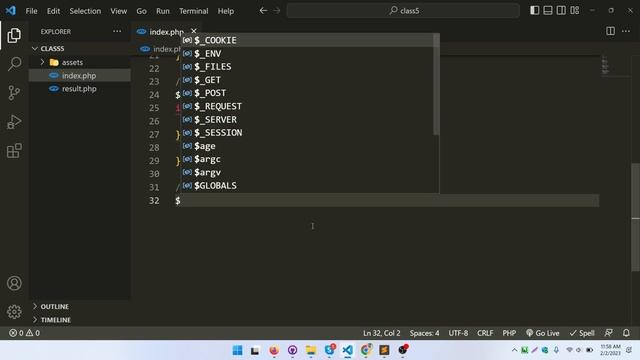Click the feedback icon in status bar
The width and height of the screenshot is (640, 360).
[x=609, y=333]
